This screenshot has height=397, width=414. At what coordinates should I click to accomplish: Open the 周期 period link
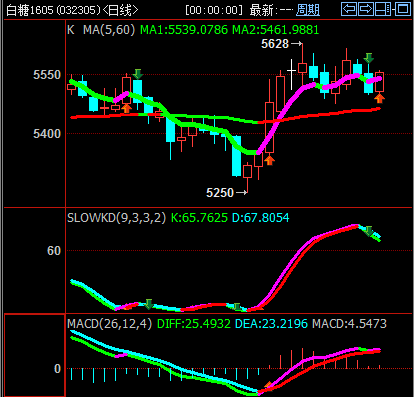[308, 10]
